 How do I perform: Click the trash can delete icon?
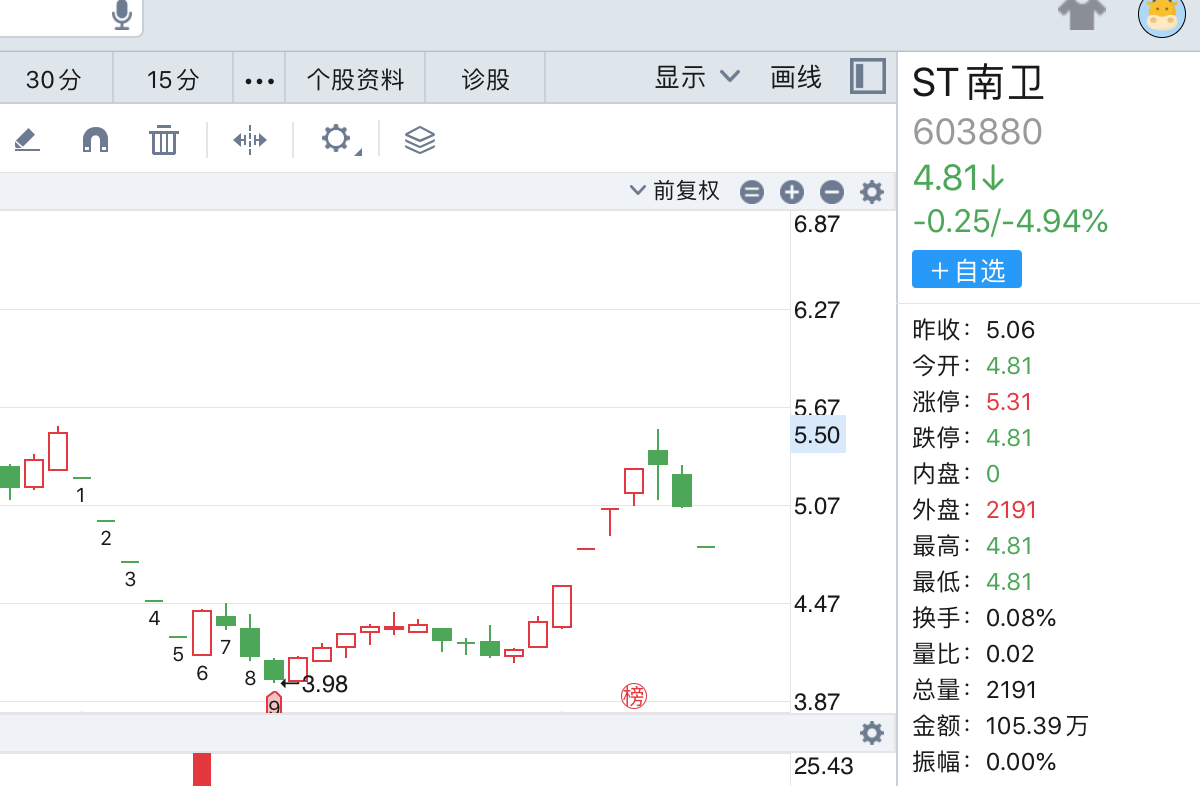tap(163, 140)
